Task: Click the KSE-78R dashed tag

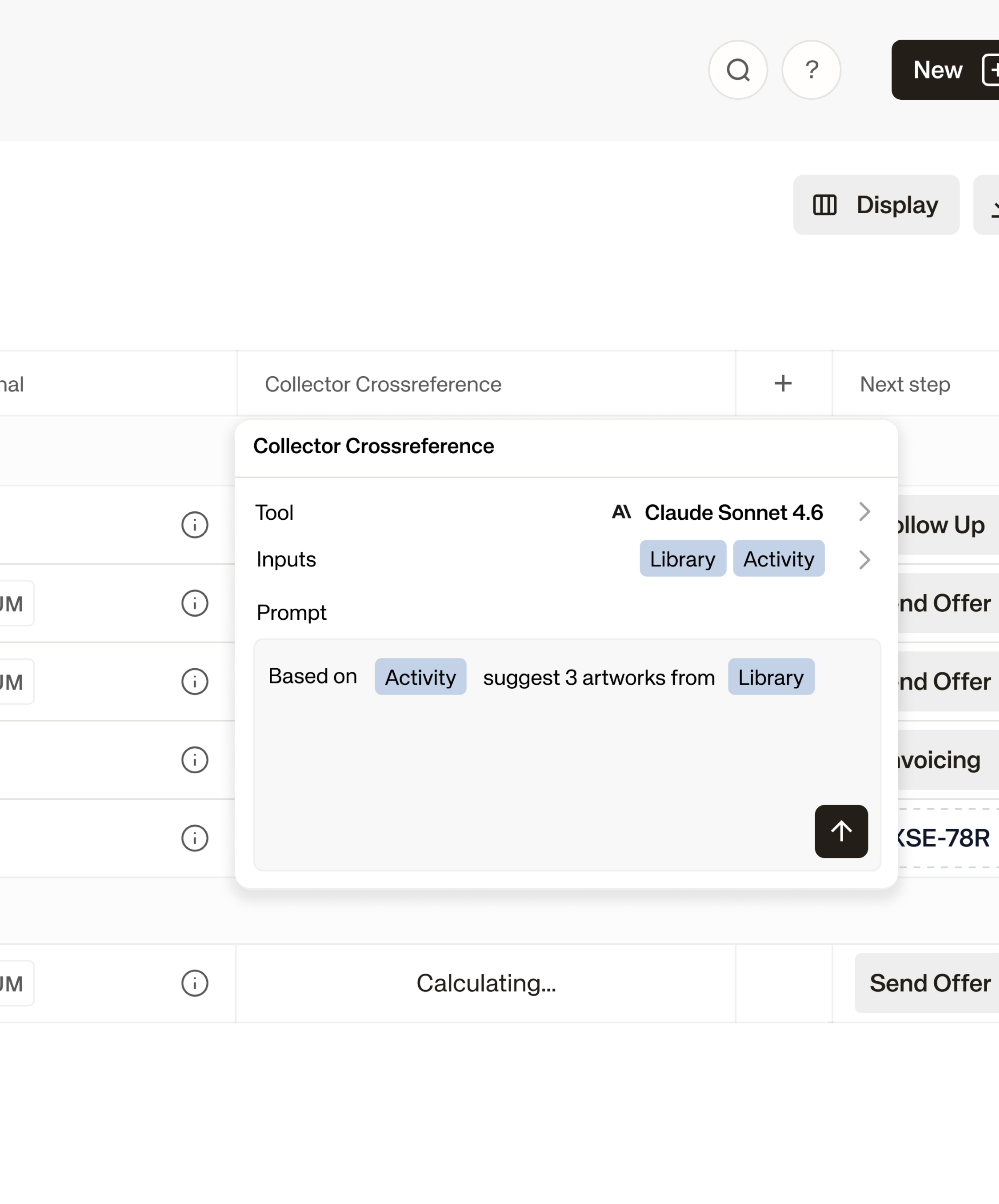Action: tap(949, 838)
